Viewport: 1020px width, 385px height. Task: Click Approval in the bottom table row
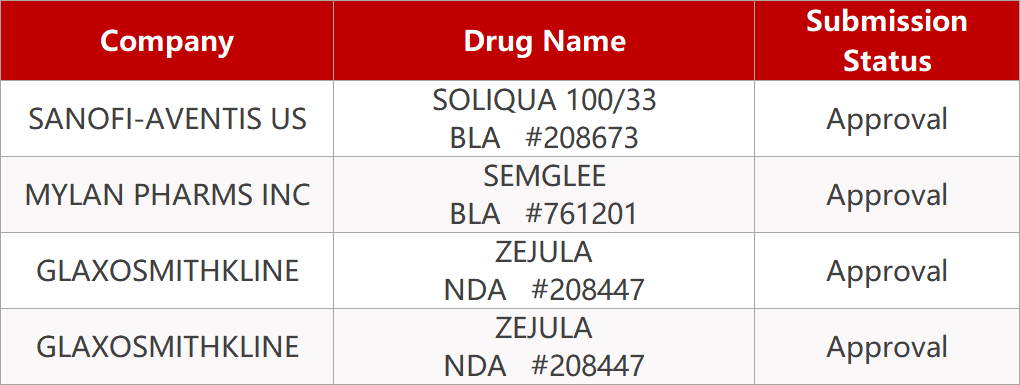tap(887, 347)
